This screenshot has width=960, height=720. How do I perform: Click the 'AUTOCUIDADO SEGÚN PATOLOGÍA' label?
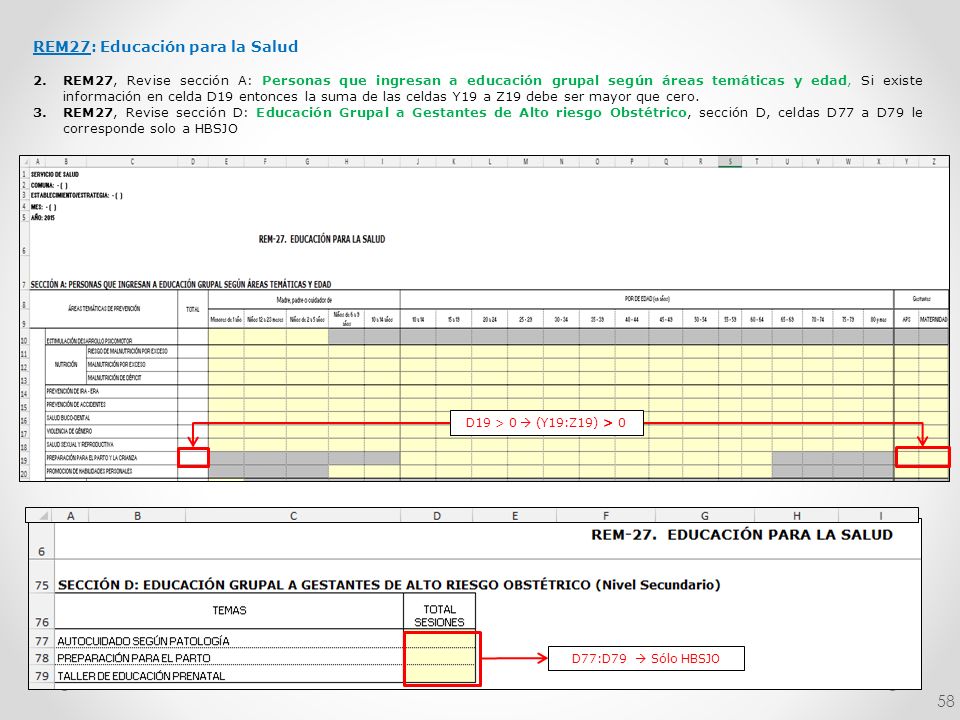pos(143,641)
